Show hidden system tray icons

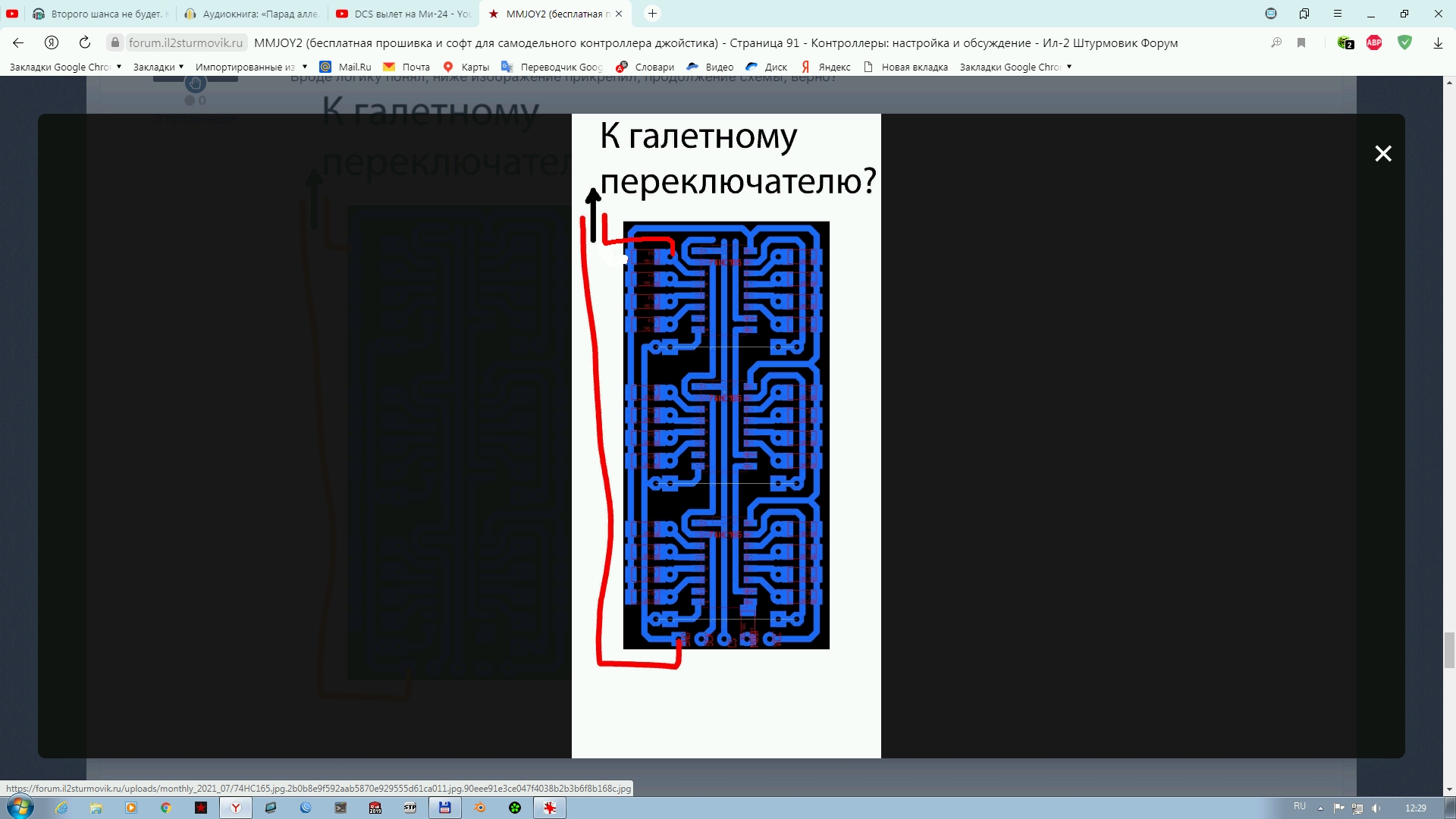[x=1320, y=808]
